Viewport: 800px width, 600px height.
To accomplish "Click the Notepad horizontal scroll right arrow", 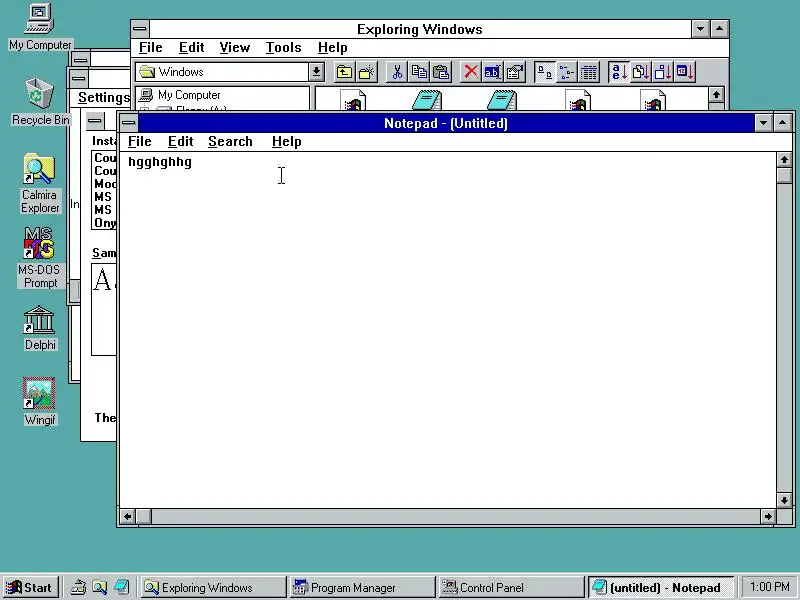I will click(768, 516).
